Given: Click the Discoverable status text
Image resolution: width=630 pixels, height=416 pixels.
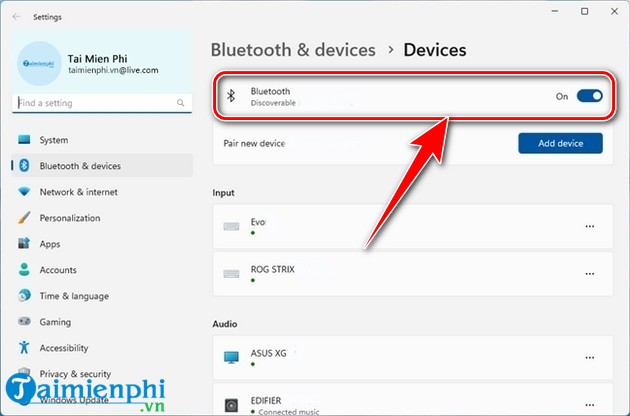Looking at the screenshot, I should click(x=273, y=103).
